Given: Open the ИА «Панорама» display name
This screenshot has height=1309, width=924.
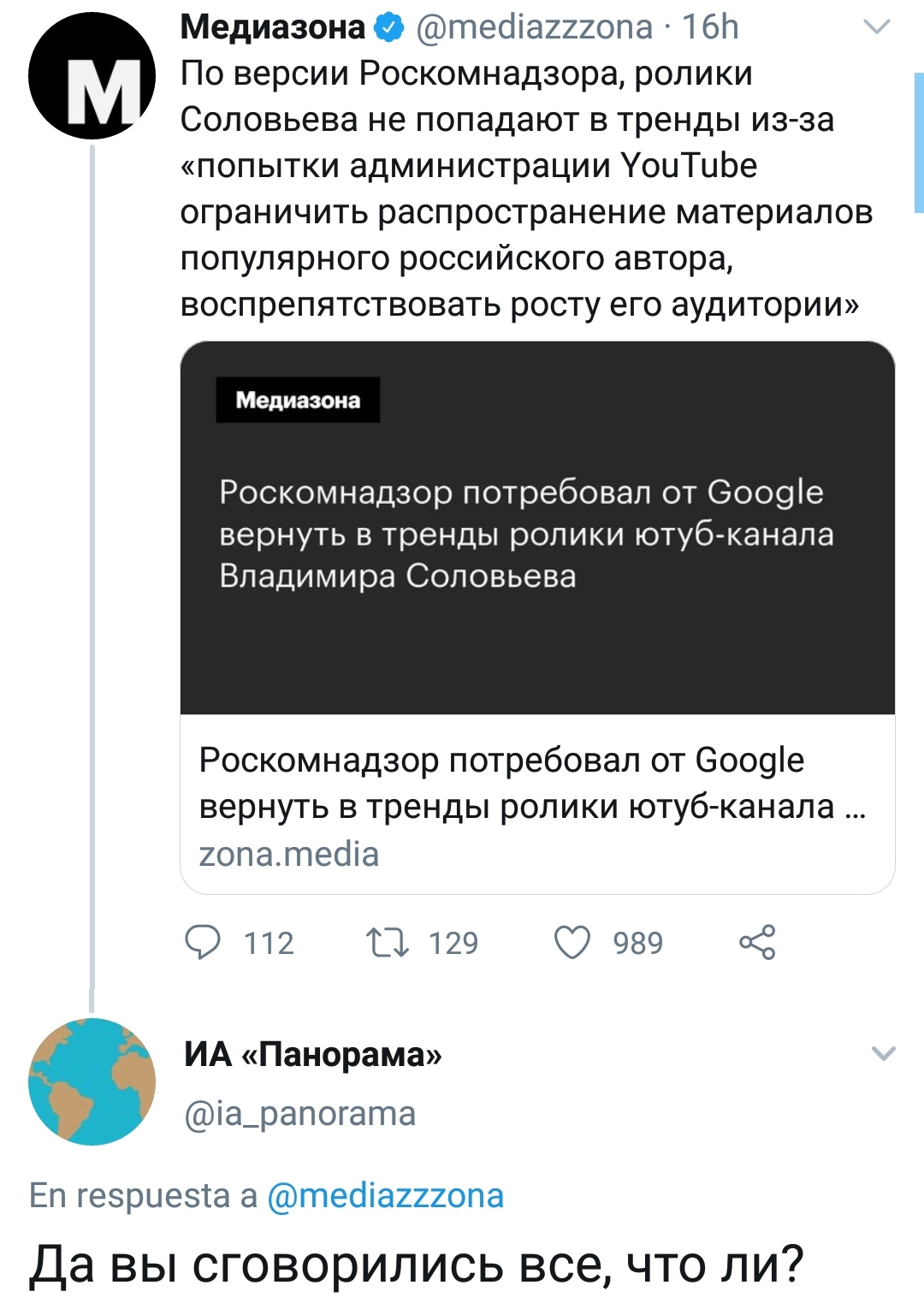Looking at the screenshot, I should [313, 1054].
